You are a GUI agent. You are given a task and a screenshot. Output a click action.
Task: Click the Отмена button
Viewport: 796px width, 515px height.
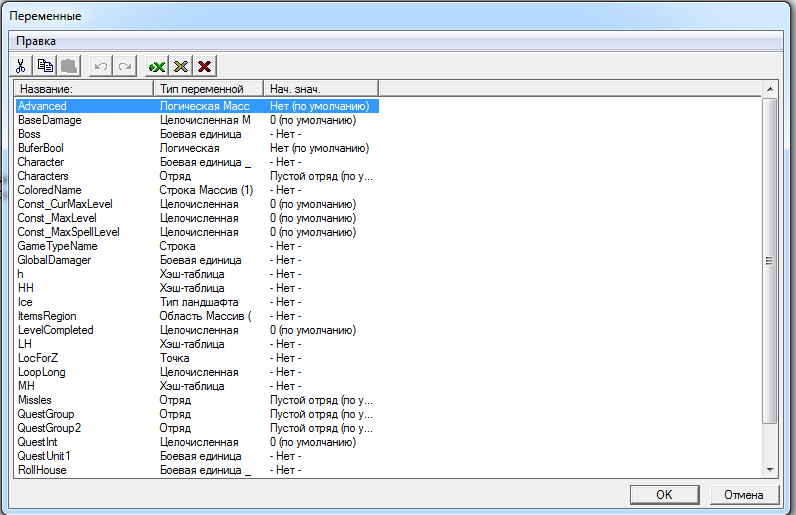coord(743,495)
